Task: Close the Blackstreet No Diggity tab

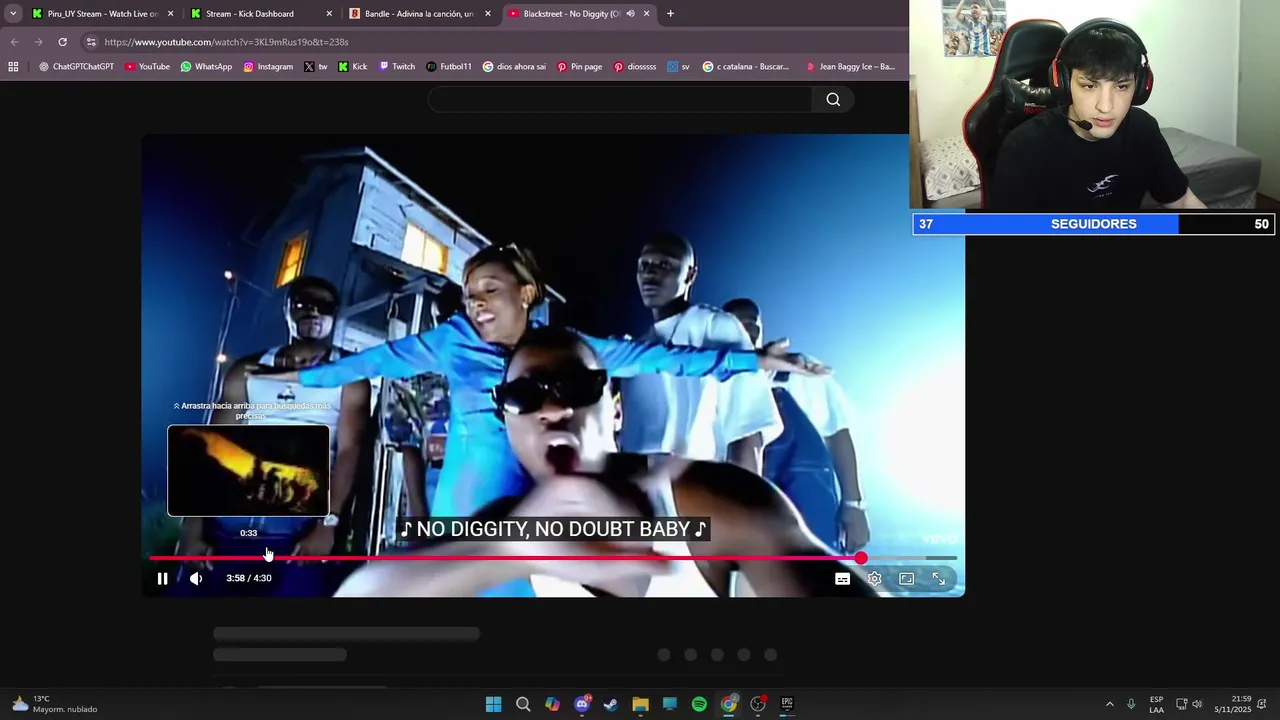Action: 646,14
